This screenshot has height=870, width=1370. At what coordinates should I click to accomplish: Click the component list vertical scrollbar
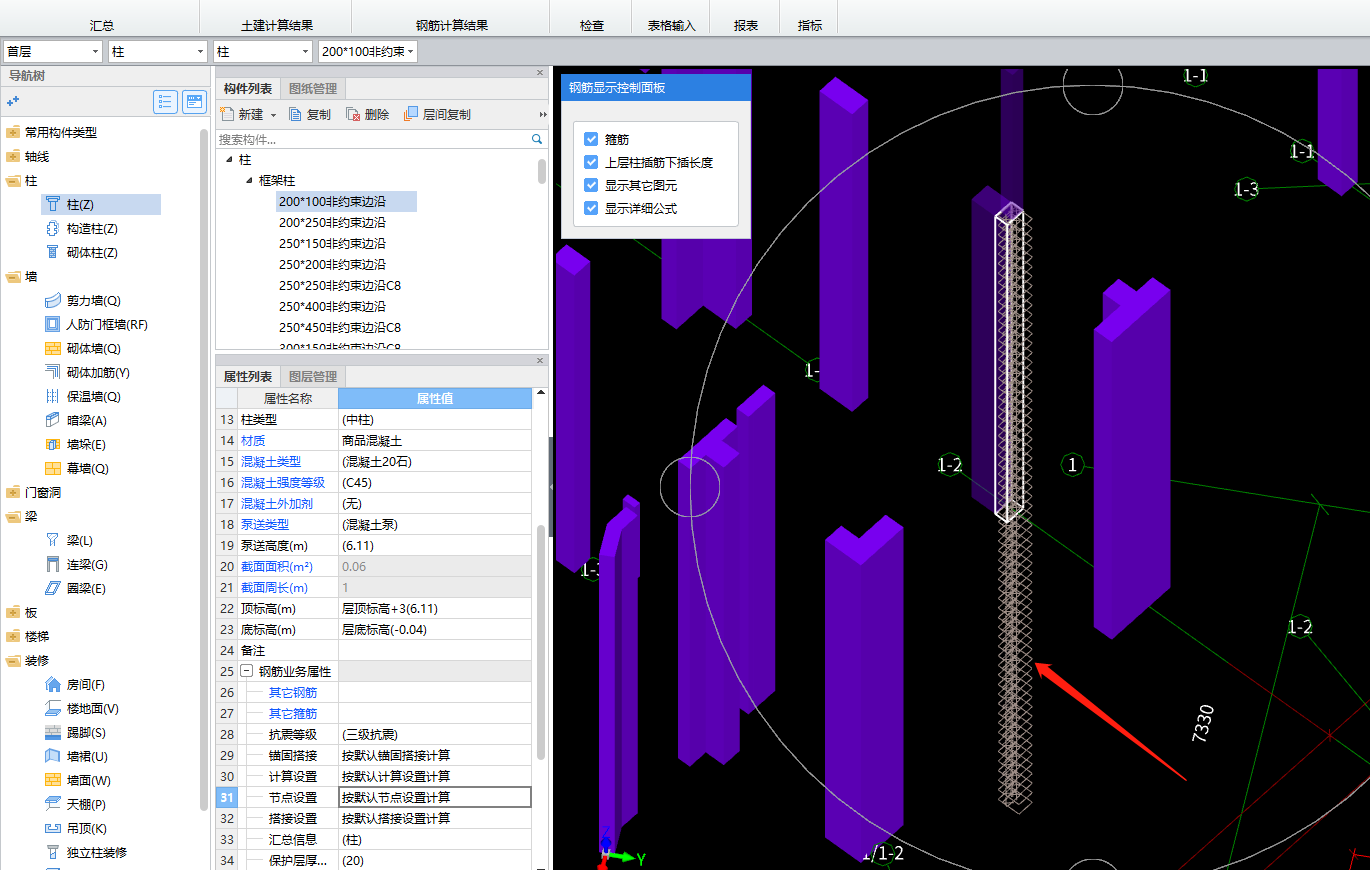[x=542, y=170]
